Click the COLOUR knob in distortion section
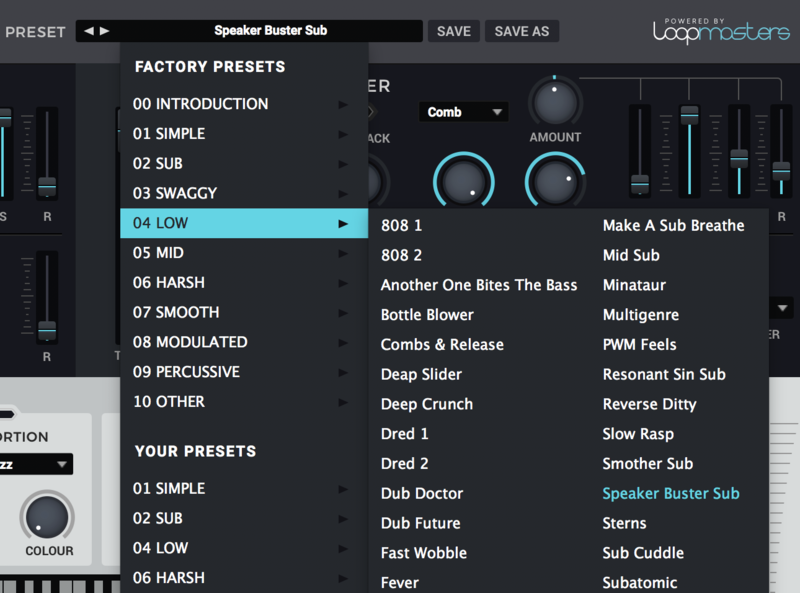Image resolution: width=800 pixels, height=593 pixels. [47, 516]
